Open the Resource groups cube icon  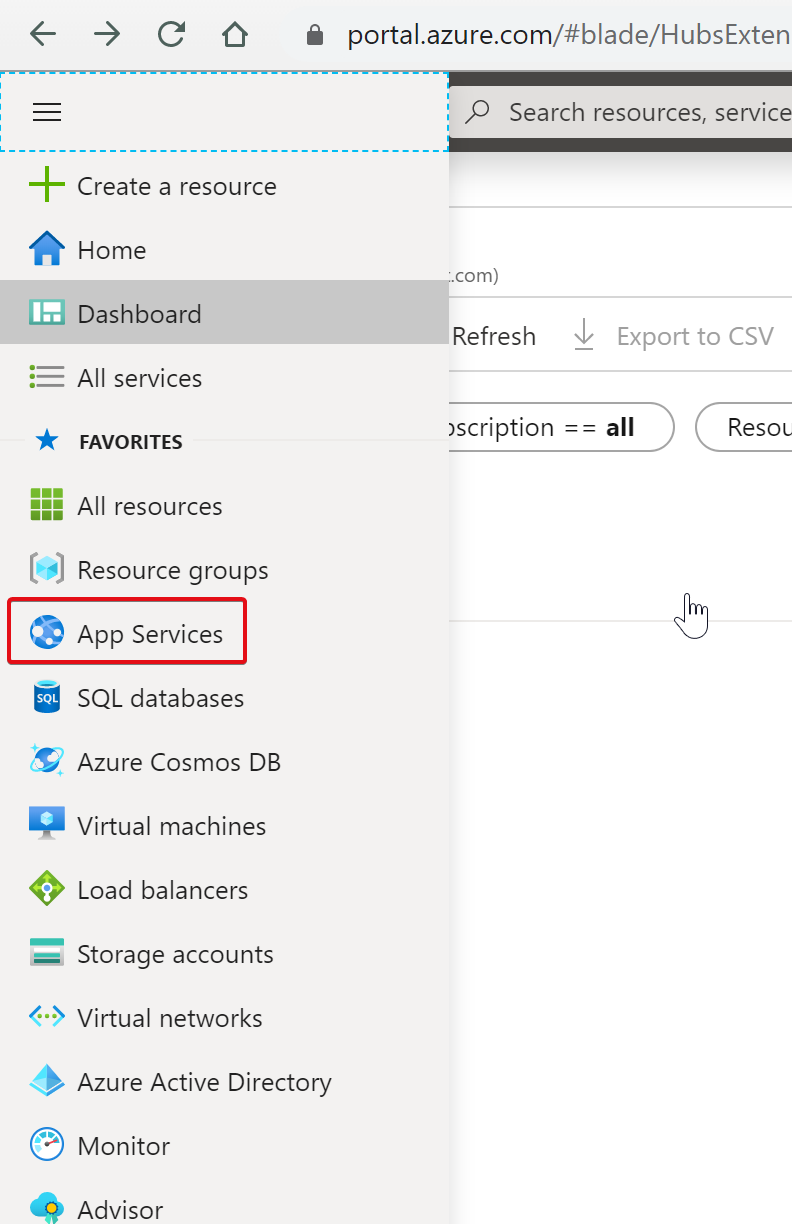(x=47, y=570)
